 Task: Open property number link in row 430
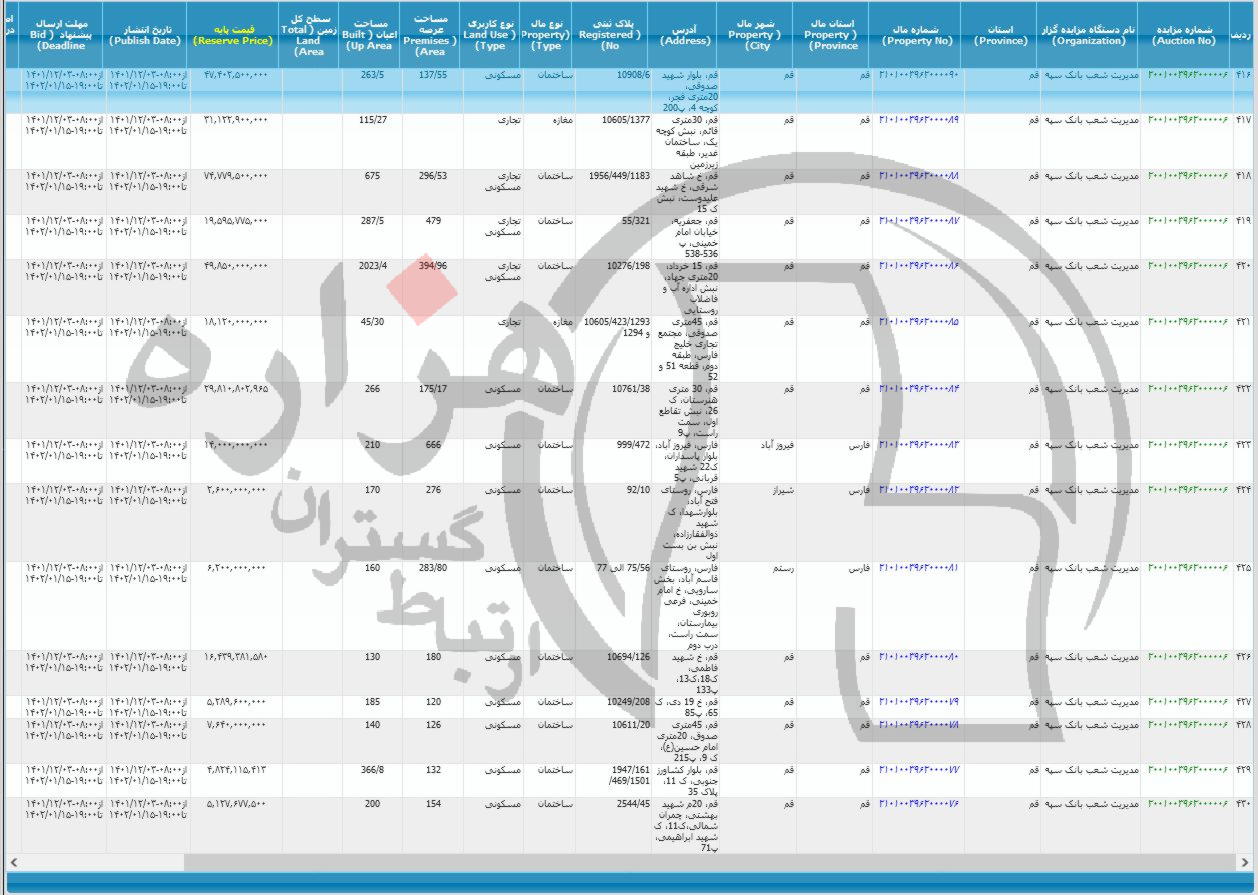point(918,804)
